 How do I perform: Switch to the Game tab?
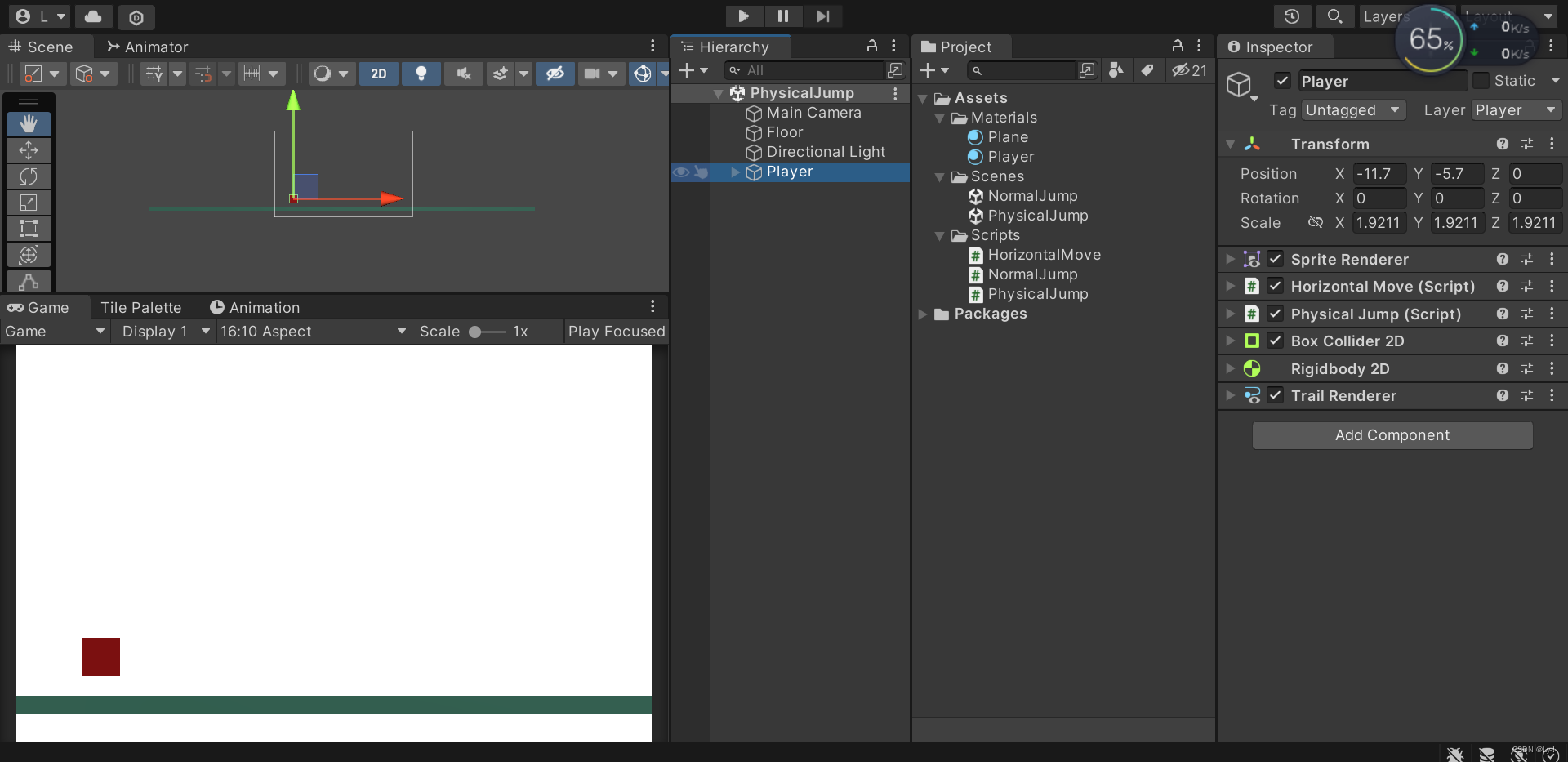tap(38, 307)
